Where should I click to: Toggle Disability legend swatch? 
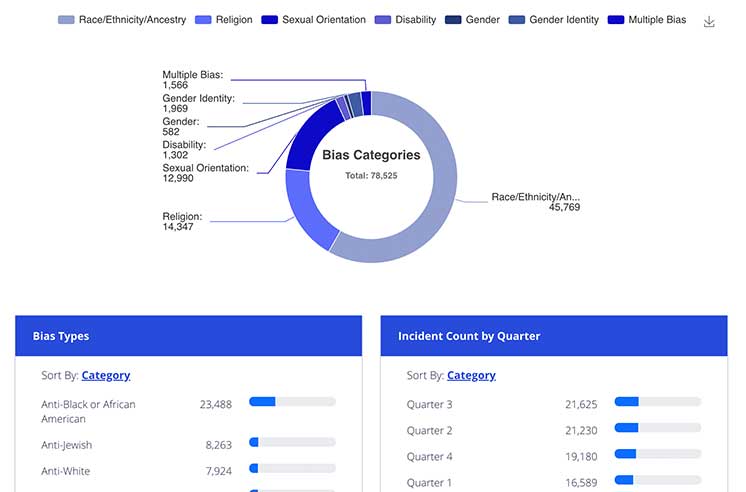click(x=383, y=20)
